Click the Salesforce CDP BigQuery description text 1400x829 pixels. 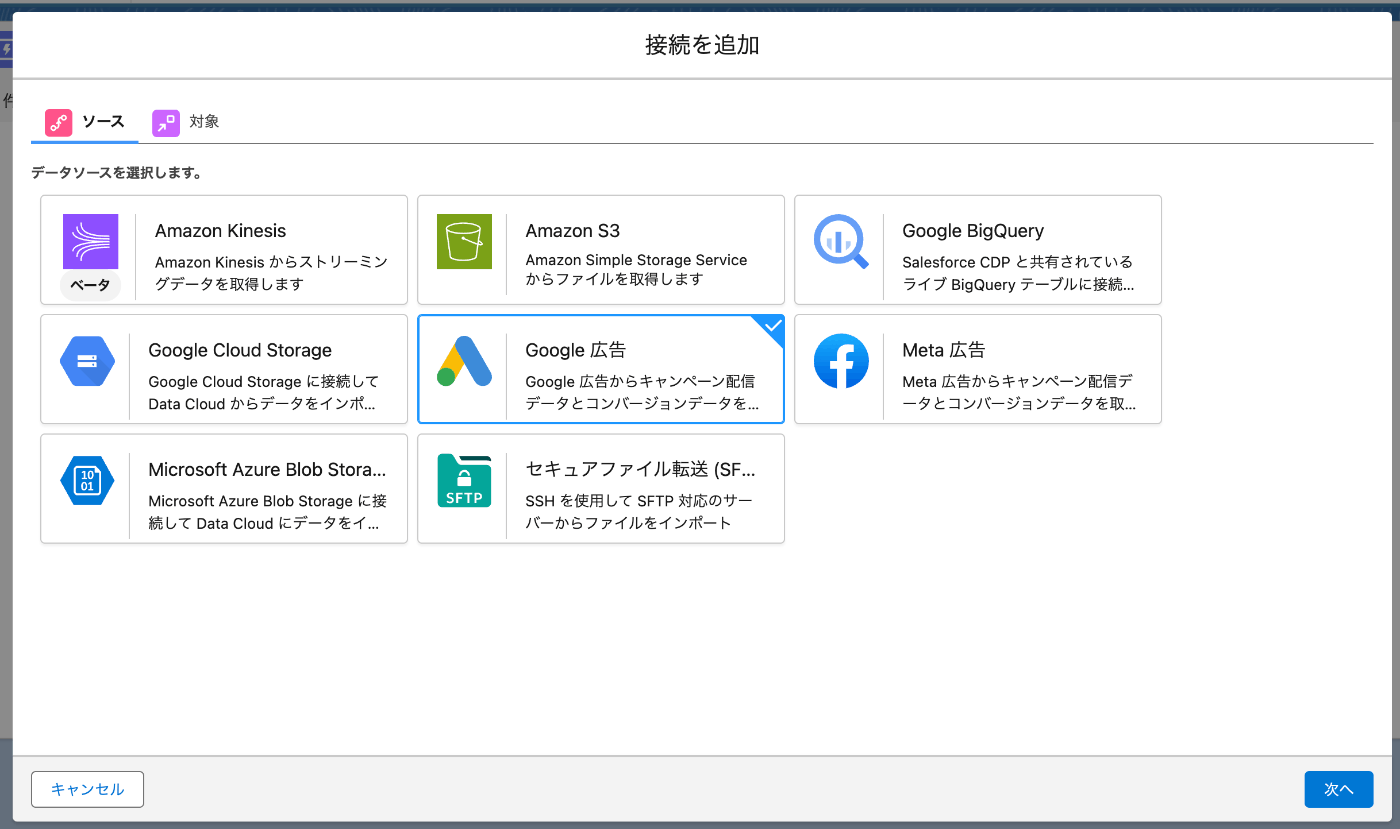tap(1018, 273)
